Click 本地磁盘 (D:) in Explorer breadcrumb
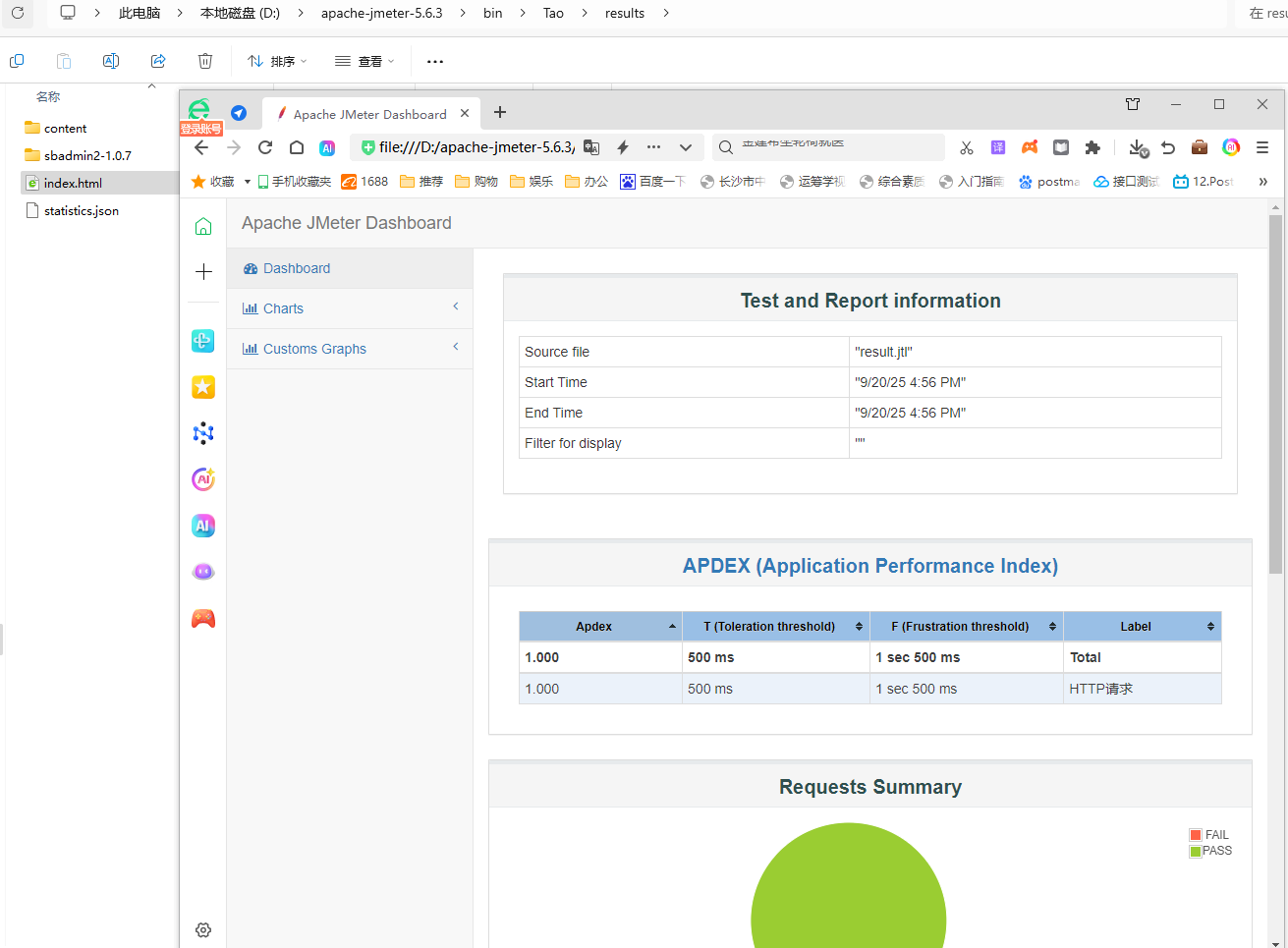 (240, 13)
